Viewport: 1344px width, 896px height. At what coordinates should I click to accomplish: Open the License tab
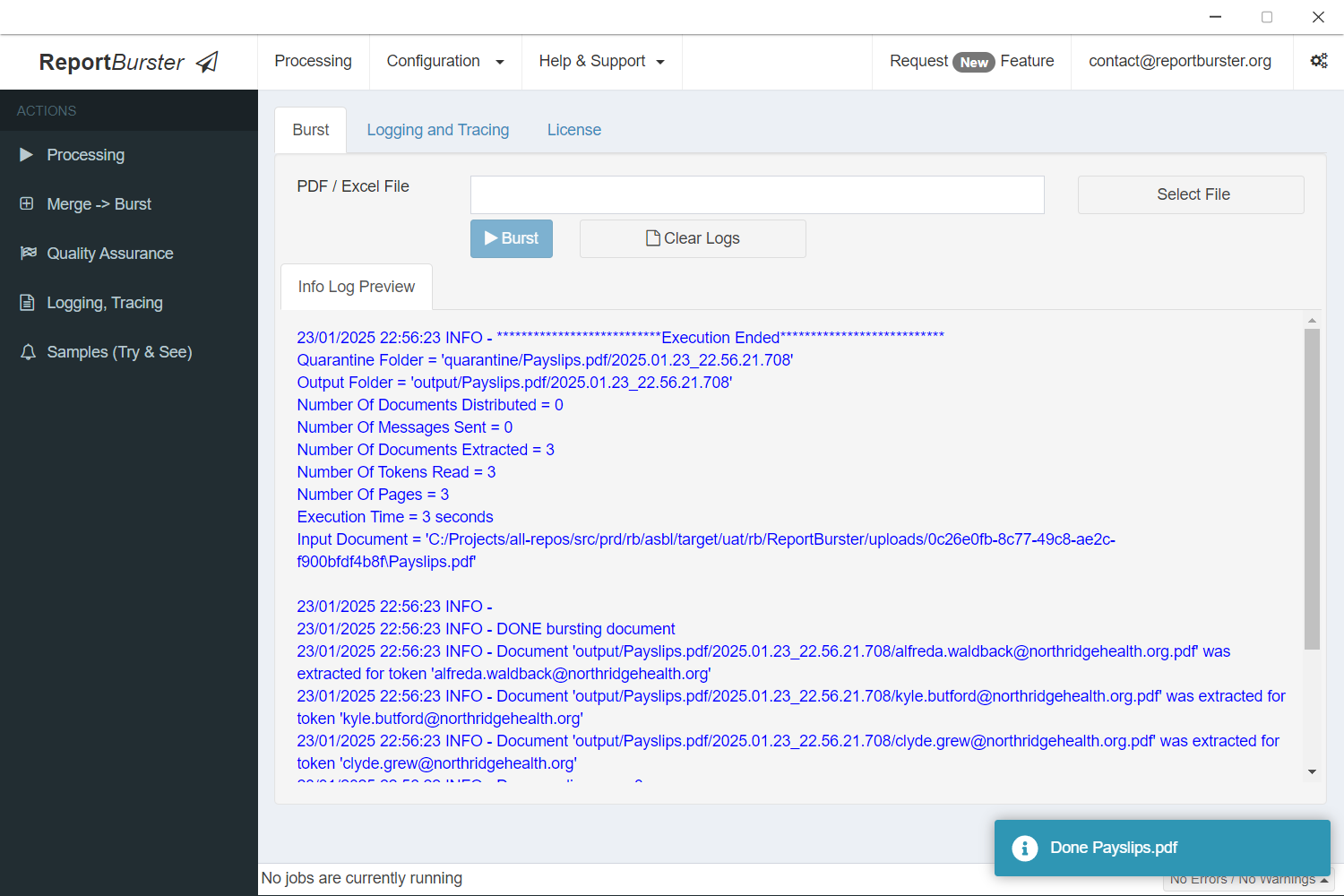pos(573,130)
